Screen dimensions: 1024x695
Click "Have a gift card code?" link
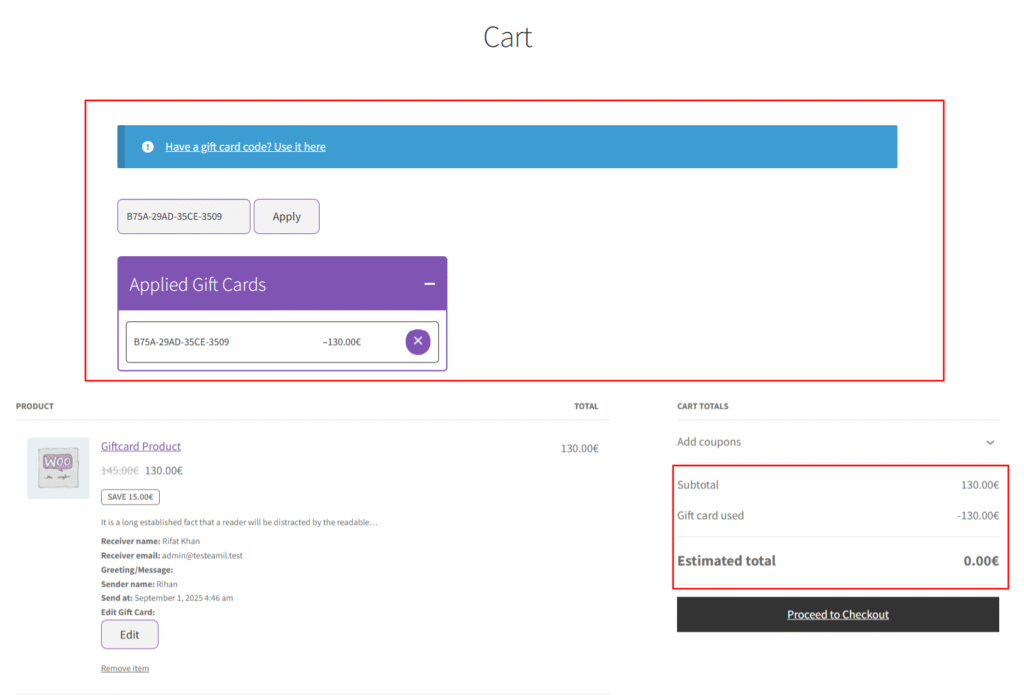pyautogui.click(x=245, y=147)
